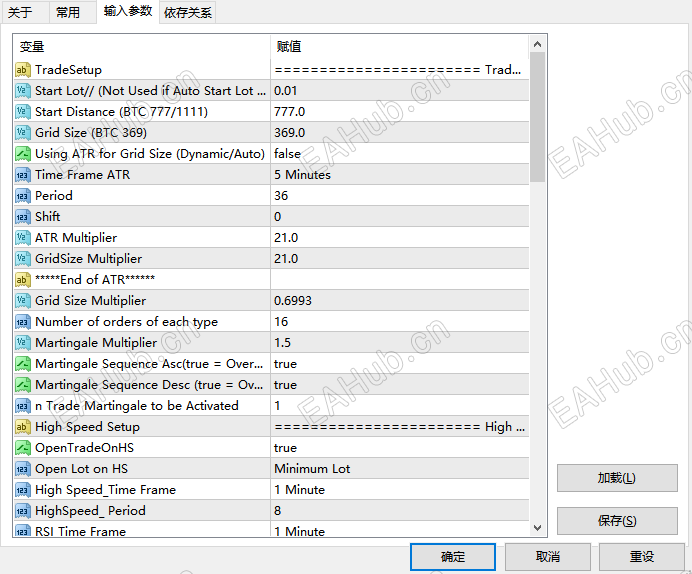The height and width of the screenshot is (574, 692).
Task: Edit the Grid Size value 369.0
Action: click(400, 133)
